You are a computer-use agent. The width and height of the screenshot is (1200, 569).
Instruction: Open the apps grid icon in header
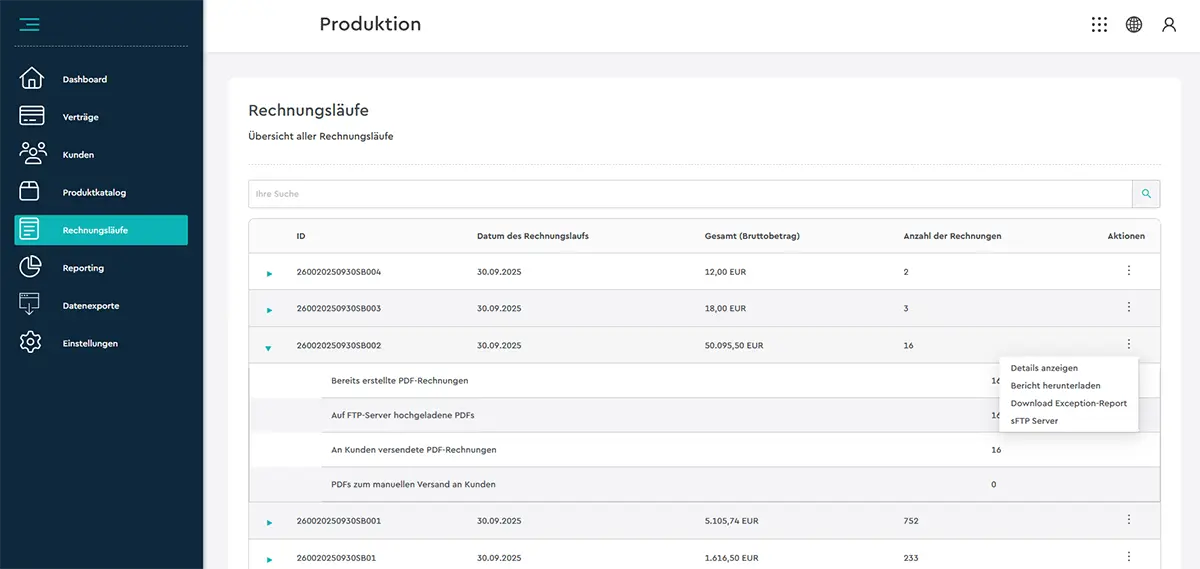(x=1099, y=25)
